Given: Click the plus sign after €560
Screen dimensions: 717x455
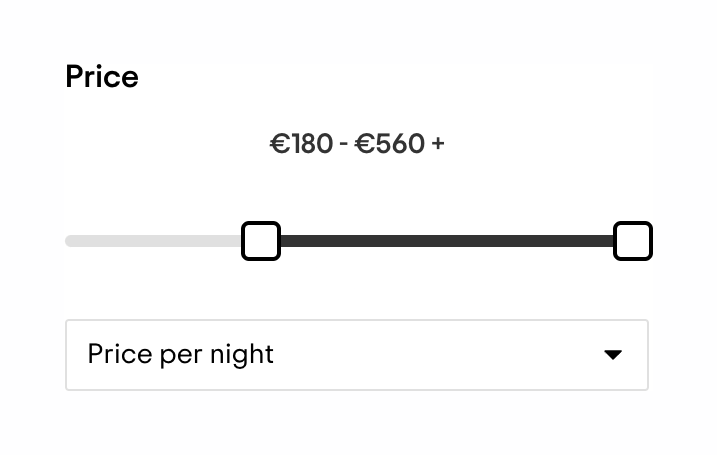Looking at the screenshot, I should [438, 144].
